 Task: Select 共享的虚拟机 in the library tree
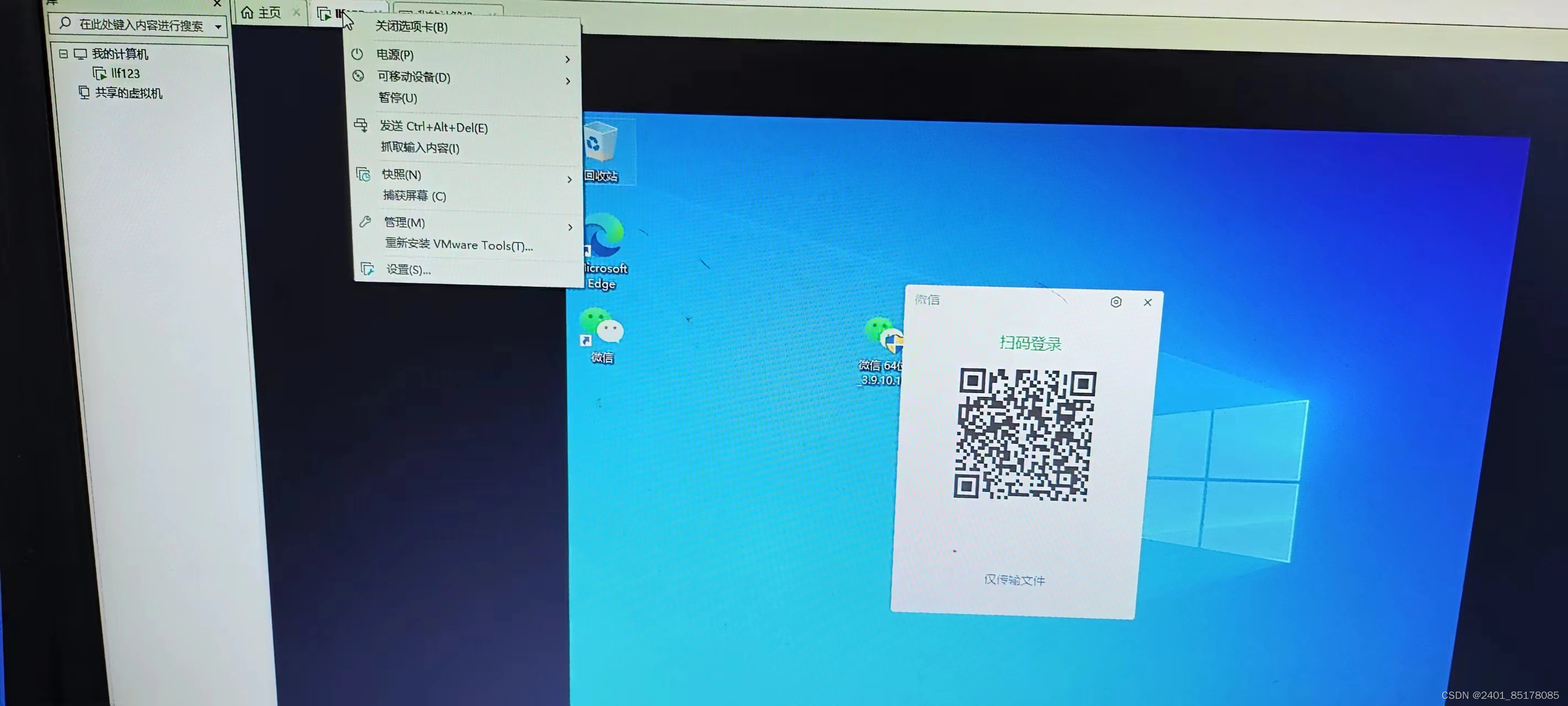click(128, 93)
